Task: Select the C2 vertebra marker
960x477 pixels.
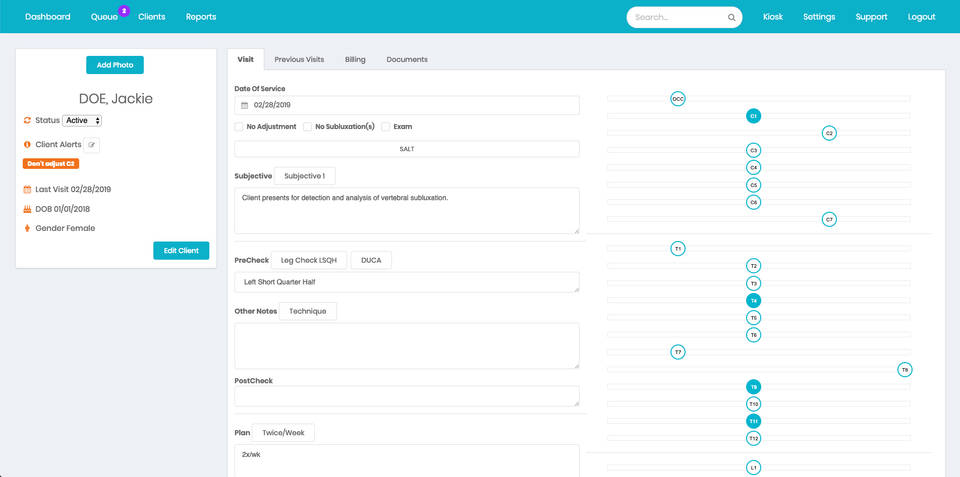Action: 829,133
